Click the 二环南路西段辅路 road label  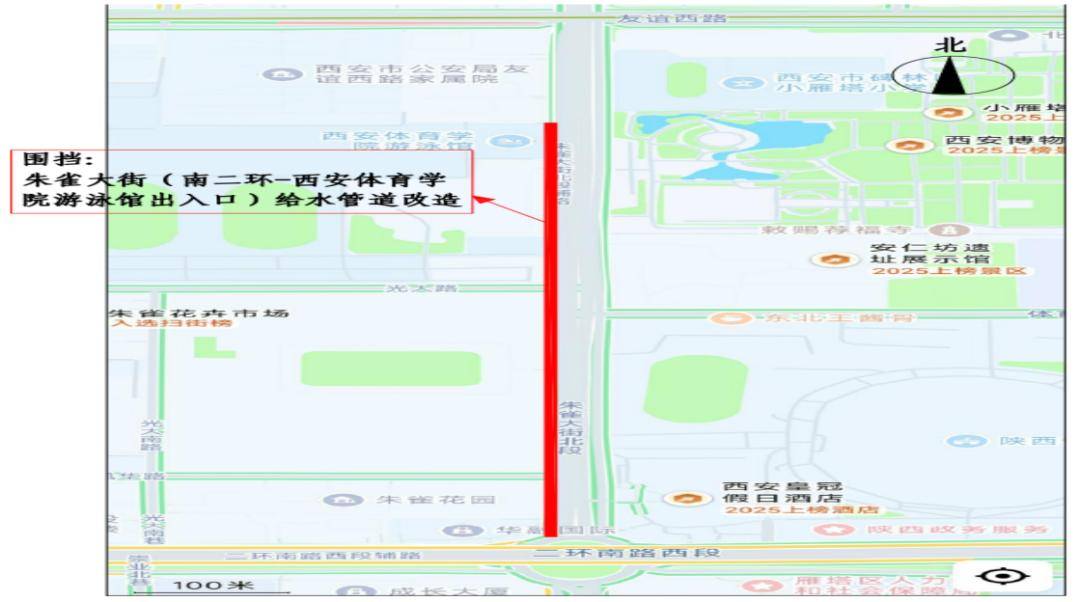(324, 555)
